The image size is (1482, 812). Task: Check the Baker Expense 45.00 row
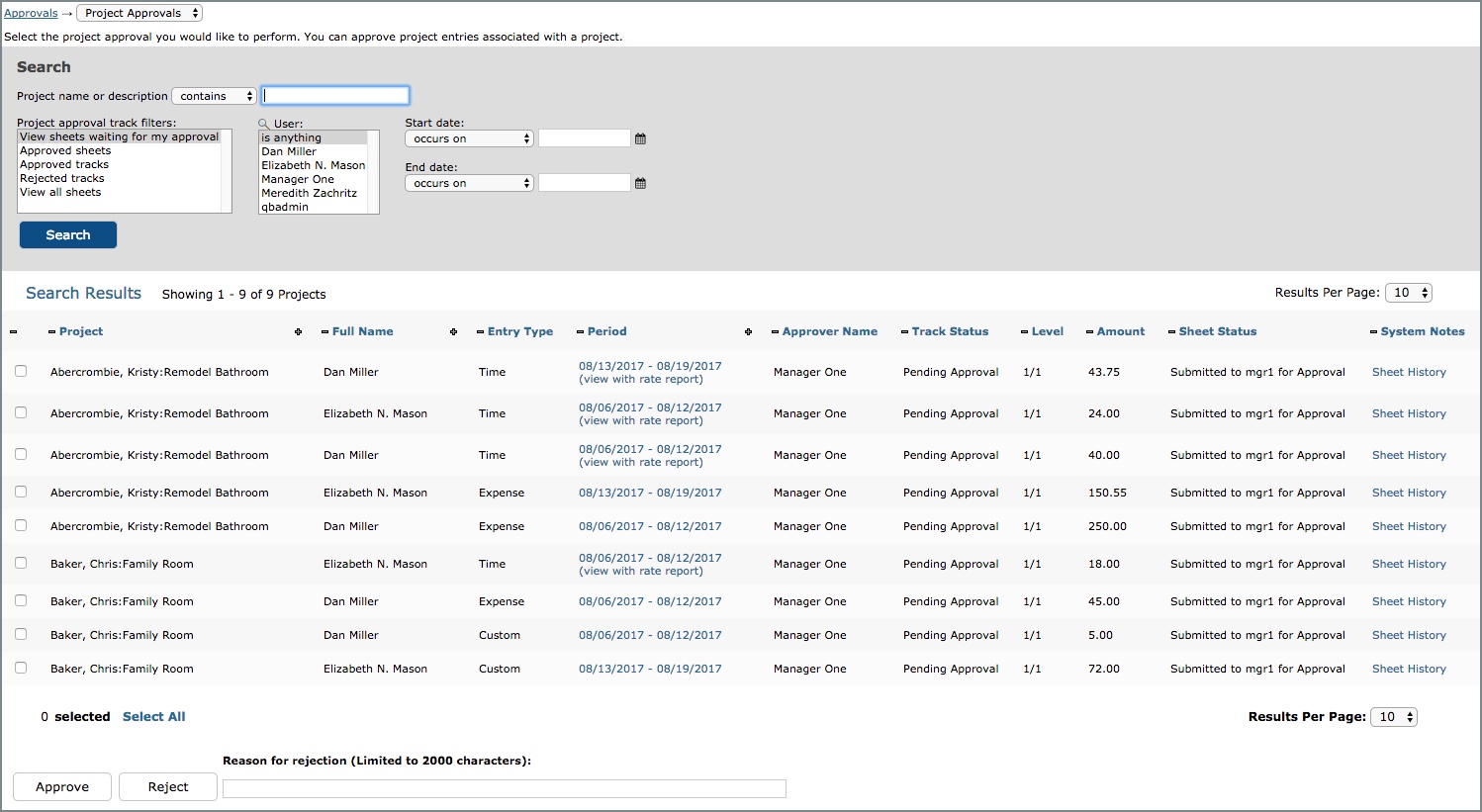[21, 600]
